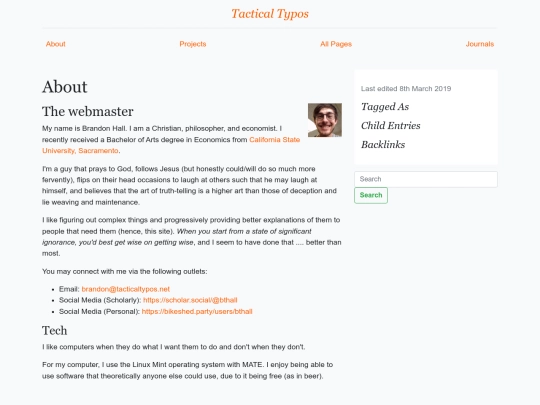Follow the California State University, Sacramento link

[171, 145]
